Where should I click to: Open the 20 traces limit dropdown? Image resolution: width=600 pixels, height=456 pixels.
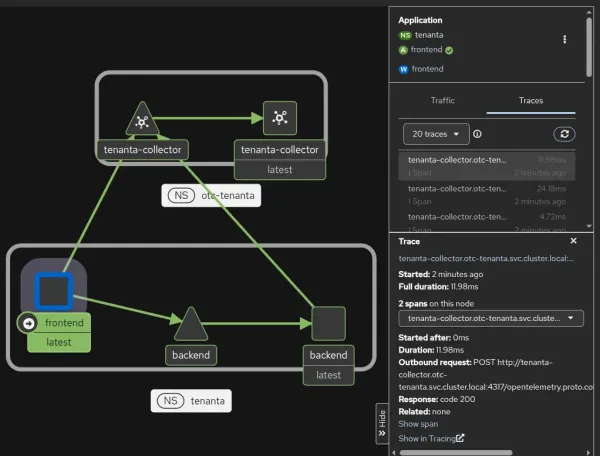(436, 134)
